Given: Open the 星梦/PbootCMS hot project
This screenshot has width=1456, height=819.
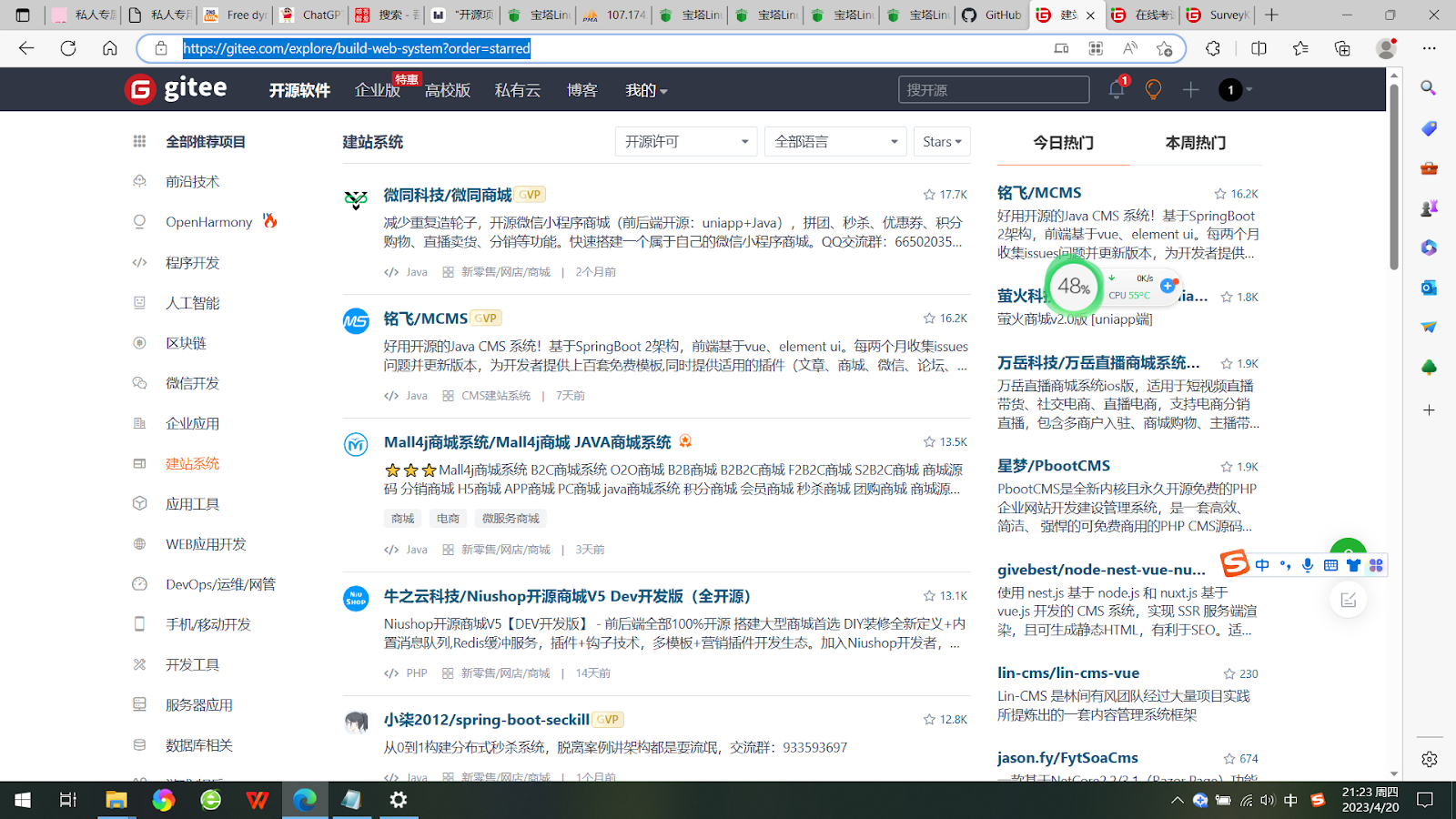Looking at the screenshot, I should 1054,466.
